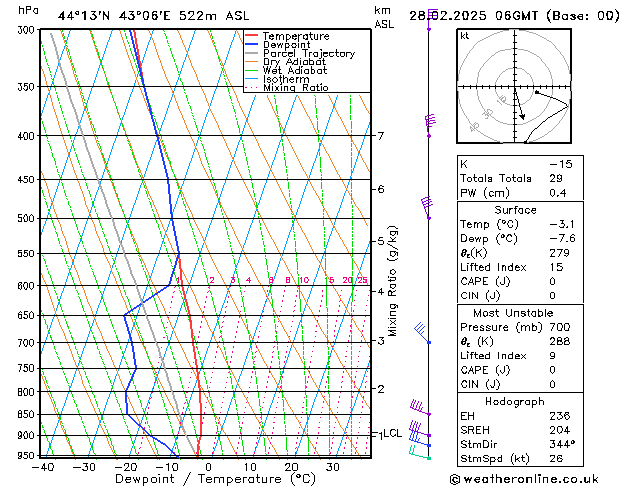Image resolution: width=629 pixels, height=486 pixels.
Task: Click the K index value -15
Action: click(x=561, y=164)
